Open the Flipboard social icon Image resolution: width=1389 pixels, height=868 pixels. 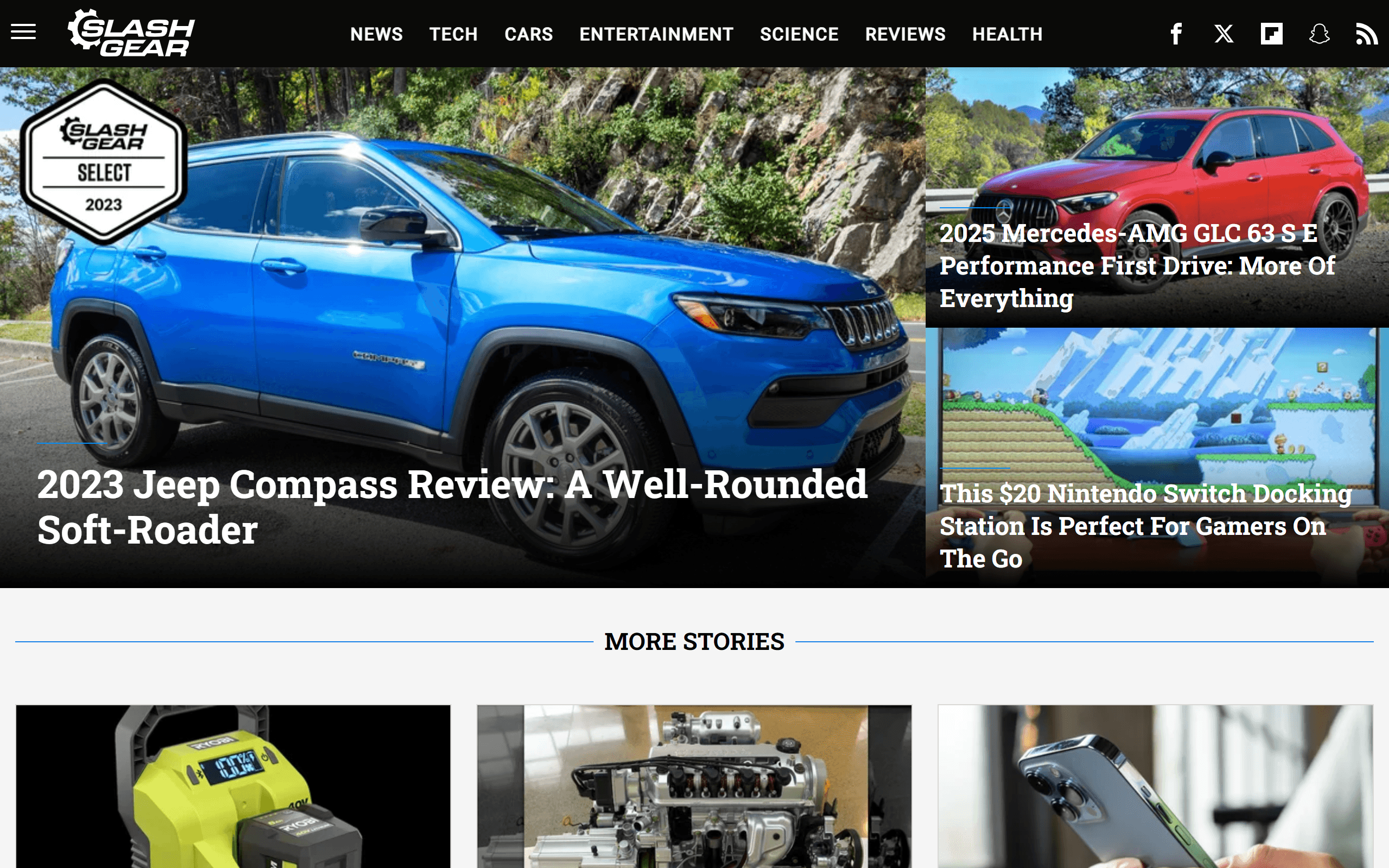click(x=1271, y=33)
